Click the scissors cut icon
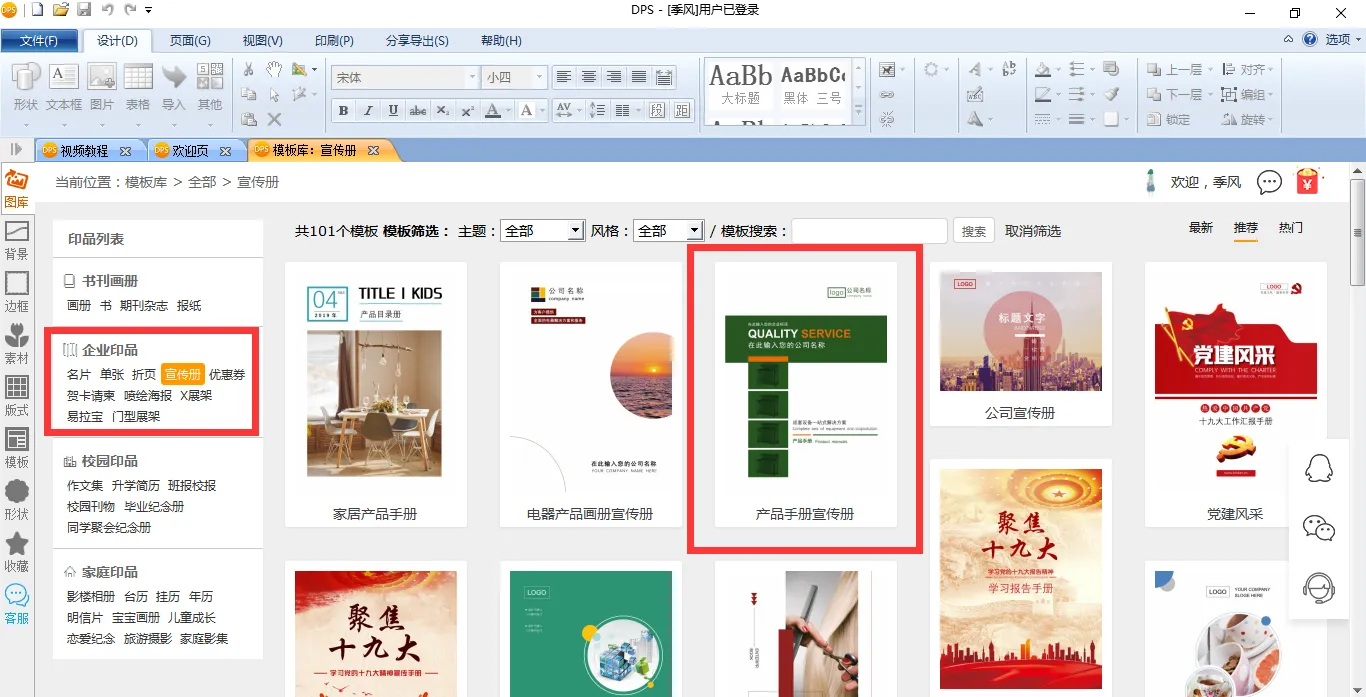Screen dimensions: 1366x697 [249, 69]
